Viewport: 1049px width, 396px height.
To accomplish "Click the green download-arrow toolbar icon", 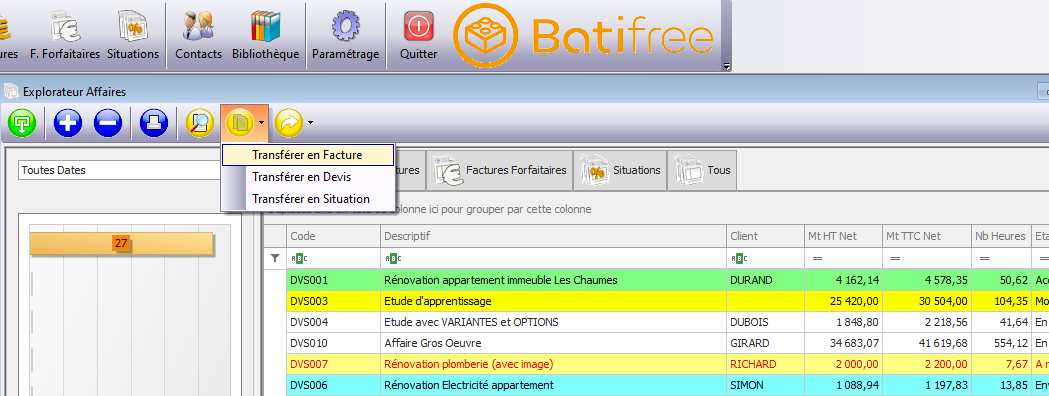I will coord(22,123).
